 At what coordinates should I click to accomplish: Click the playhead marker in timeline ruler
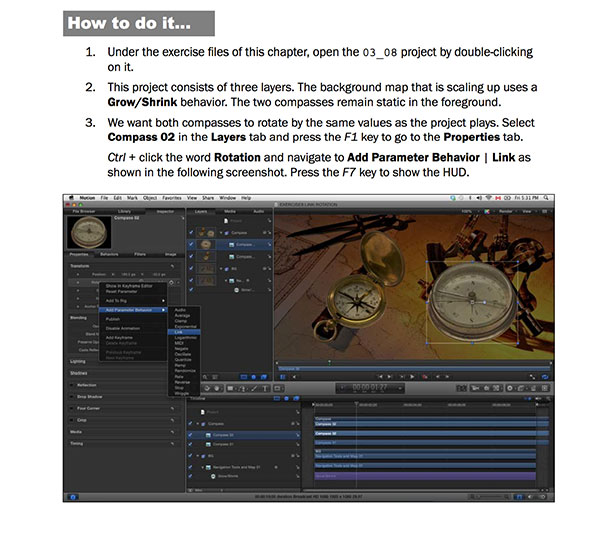tap(356, 404)
